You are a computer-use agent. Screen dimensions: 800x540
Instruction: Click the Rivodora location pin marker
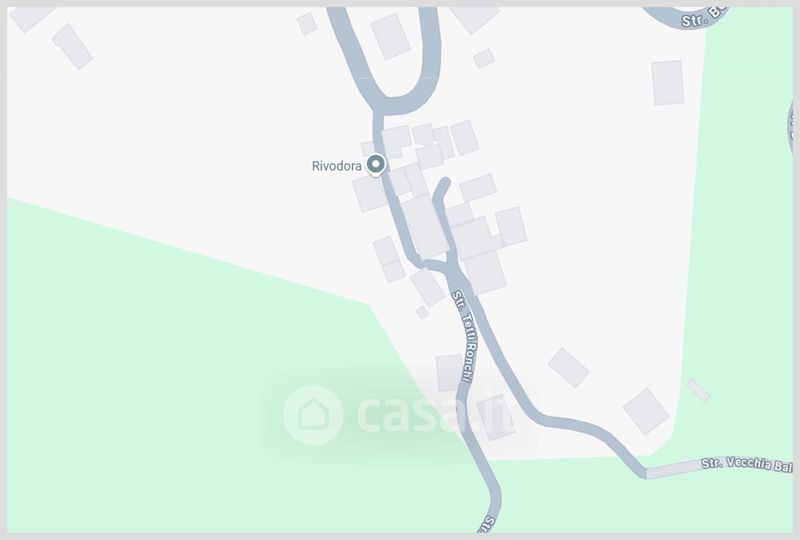tap(377, 165)
